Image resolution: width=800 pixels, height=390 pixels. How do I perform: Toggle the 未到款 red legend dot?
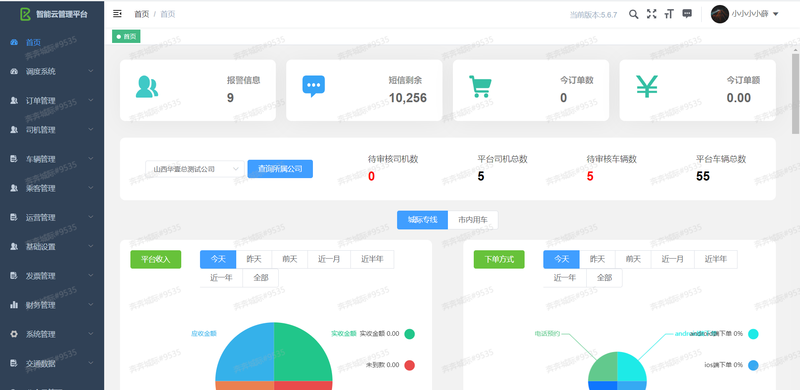pos(410,365)
